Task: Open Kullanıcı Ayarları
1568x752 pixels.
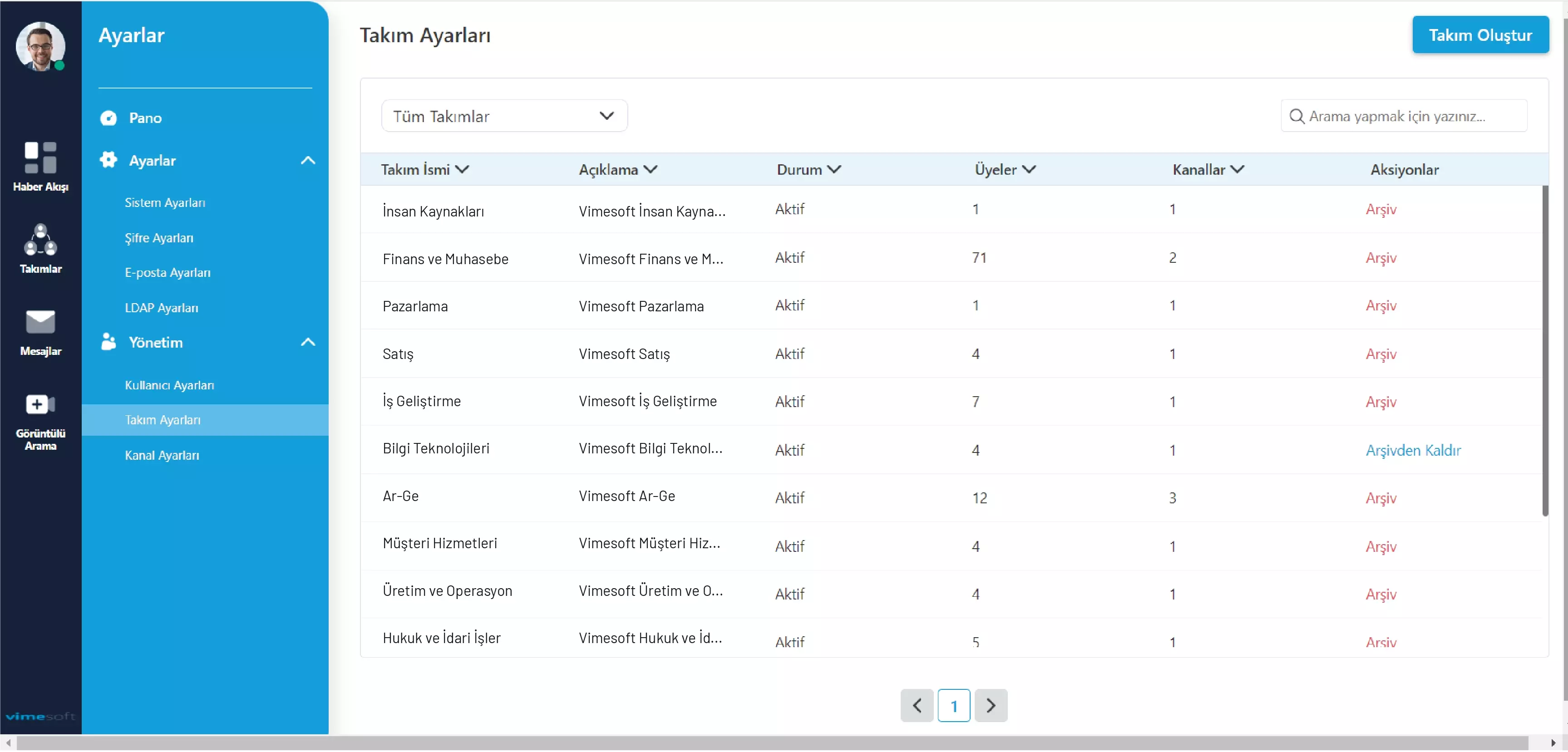Action: tap(169, 385)
